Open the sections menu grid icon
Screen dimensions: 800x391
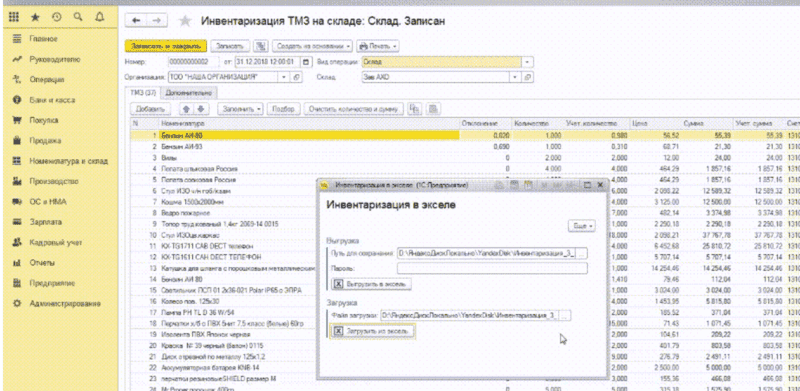[14, 17]
